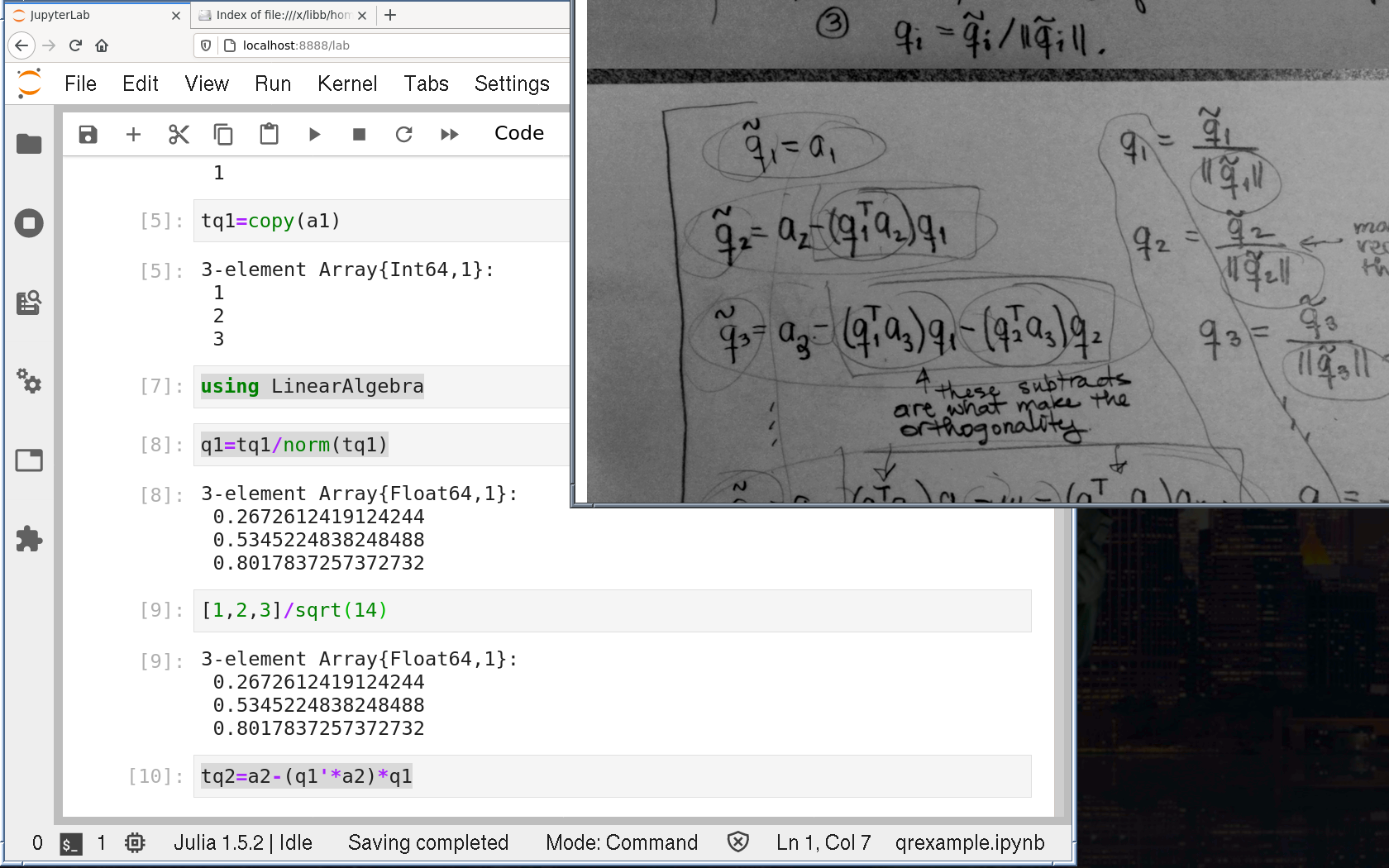The width and height of the screenshot is (1389, 868).
Task: Open the Kernel menu
Action: tap(346, 83)
